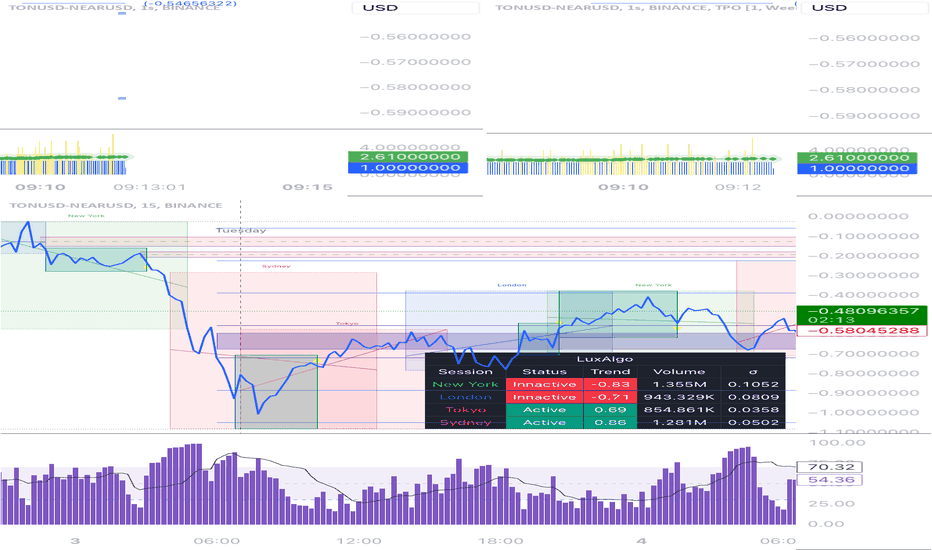Open the USD currency selector on top-right chart

(x=865, y=8)
